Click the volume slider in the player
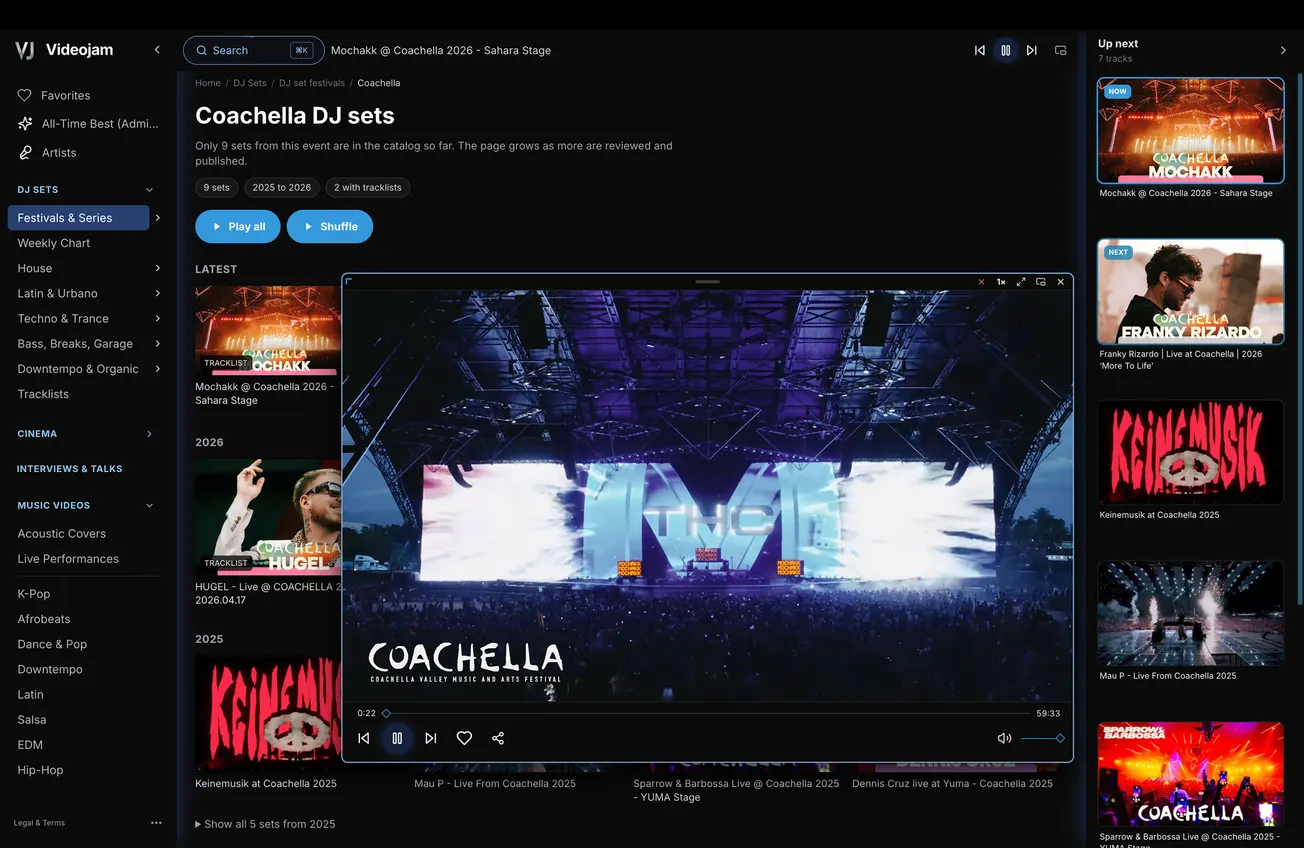This screenshot has height=848, width=1304. click(1041, 739)
